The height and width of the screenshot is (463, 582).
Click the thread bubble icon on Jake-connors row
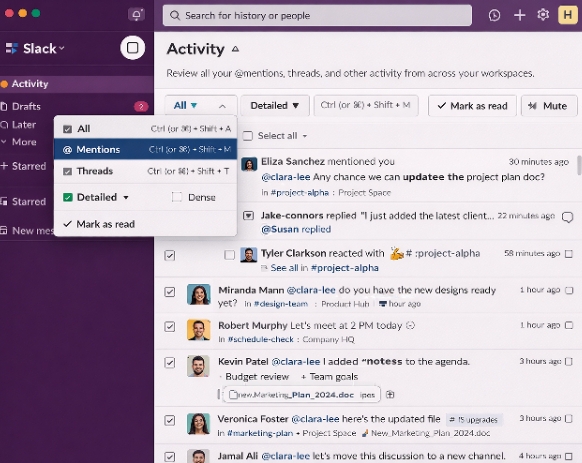coord(568,217)
